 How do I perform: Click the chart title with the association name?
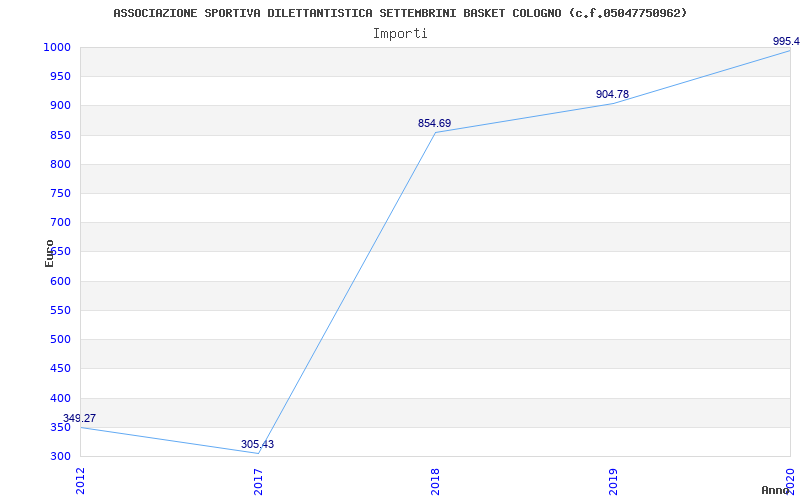[x=400, y=13]
